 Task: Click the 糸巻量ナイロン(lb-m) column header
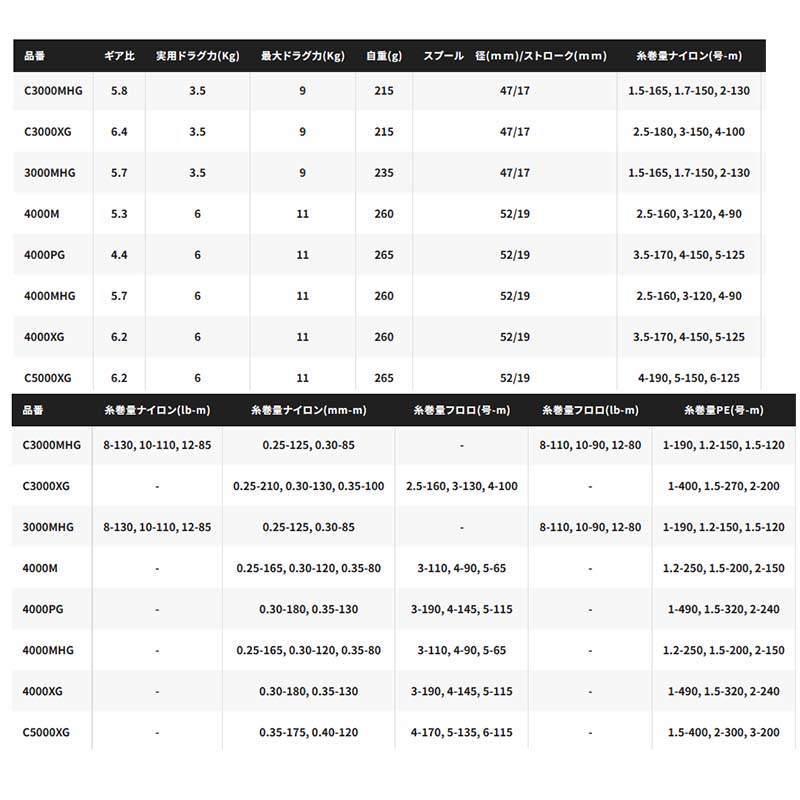[157, 410]
